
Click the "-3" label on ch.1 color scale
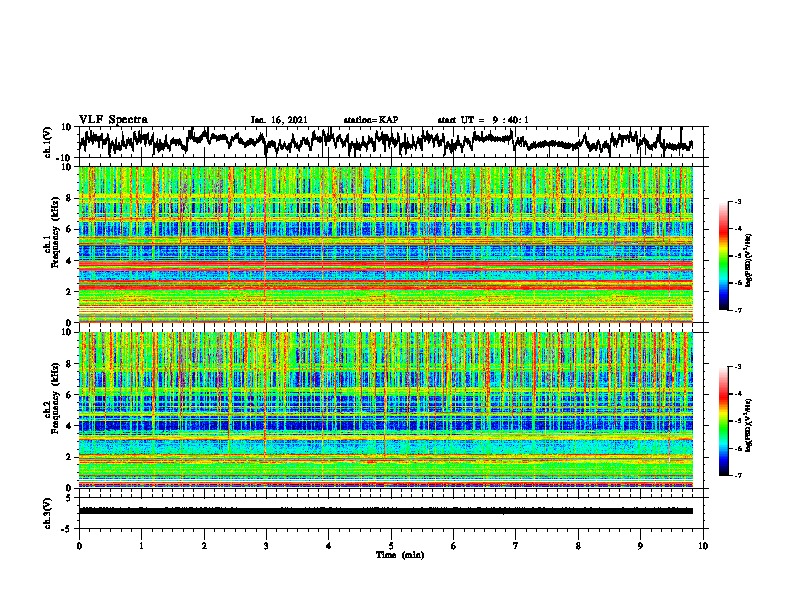pos(738,202)
